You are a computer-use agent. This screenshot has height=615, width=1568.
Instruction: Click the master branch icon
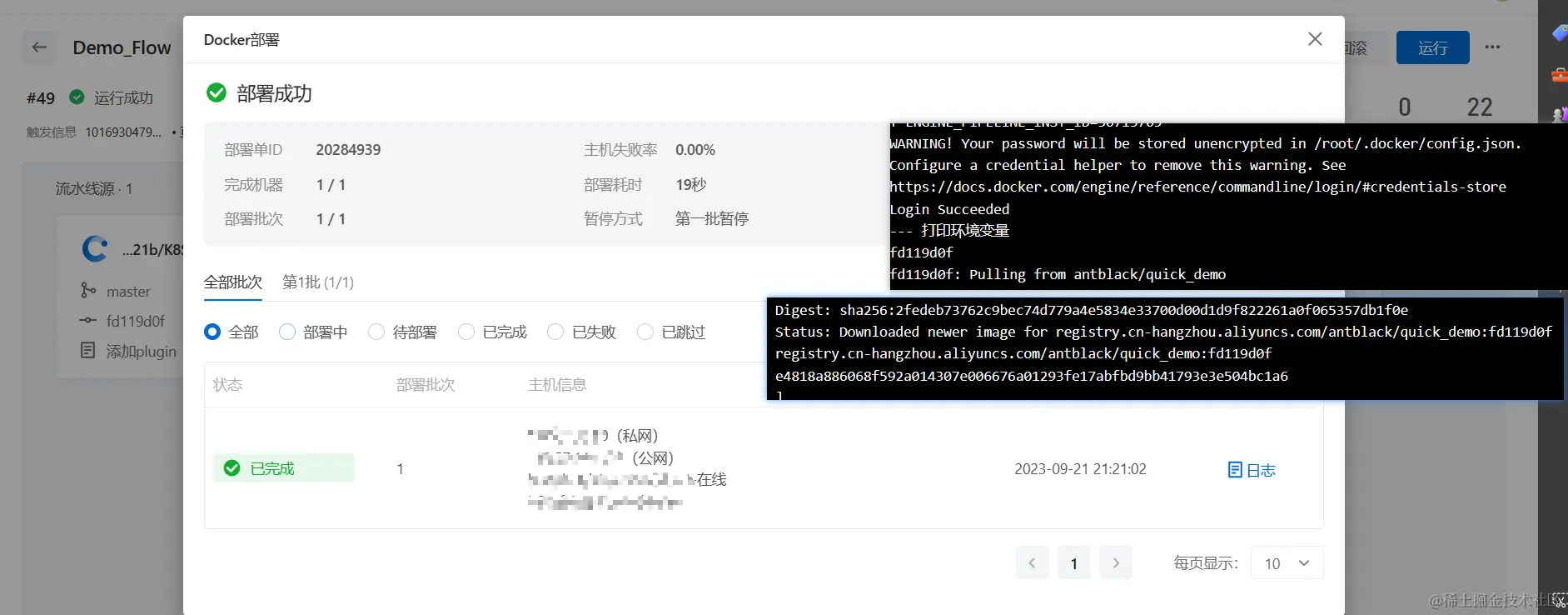88,291
